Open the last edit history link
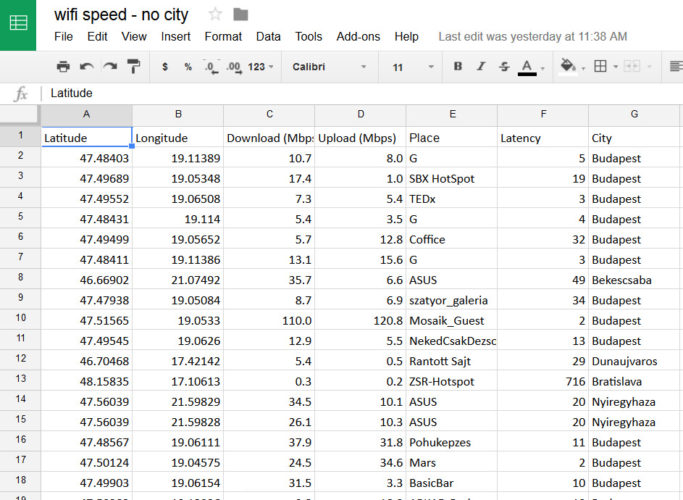The width and height of the screenshot is (683, 500). [x=533, y=37]
